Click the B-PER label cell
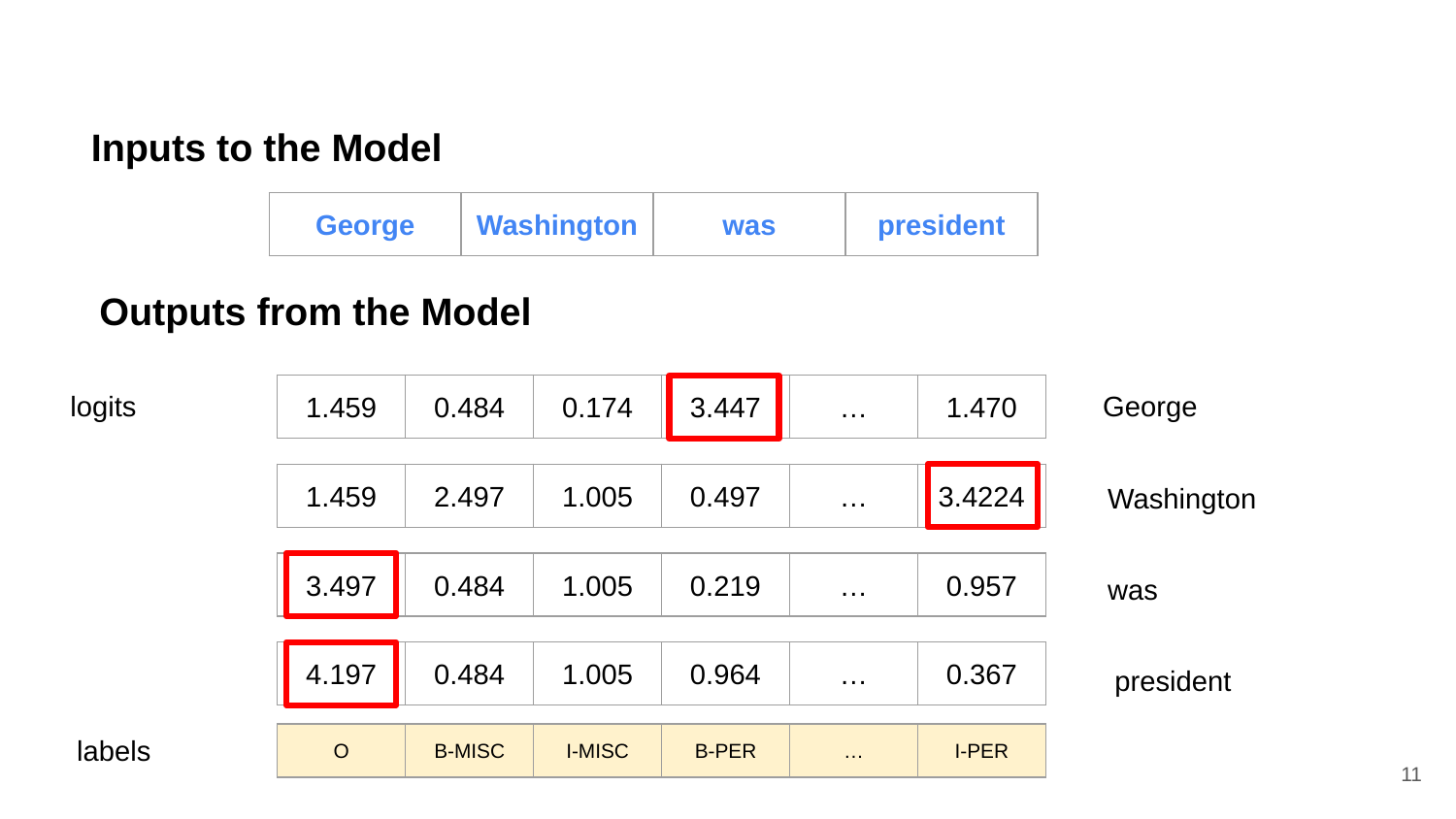 click(x=725, y=751)
